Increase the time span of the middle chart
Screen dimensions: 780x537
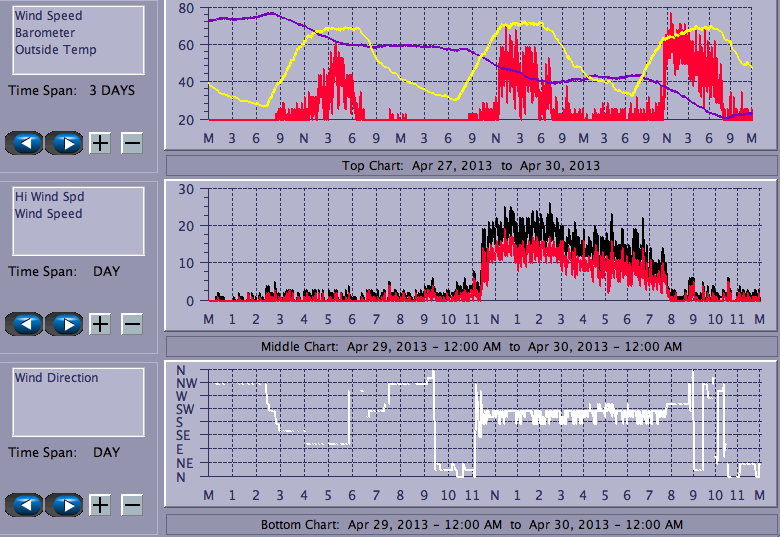100,324
